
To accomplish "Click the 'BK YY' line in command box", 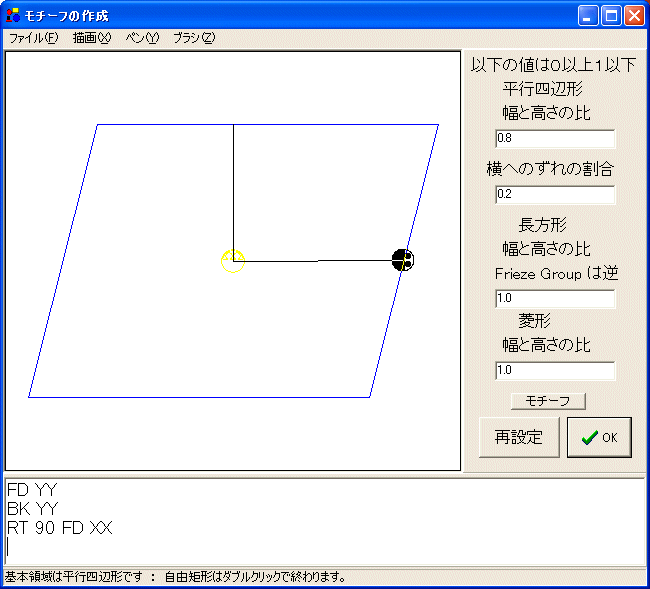I will point(32,508).
